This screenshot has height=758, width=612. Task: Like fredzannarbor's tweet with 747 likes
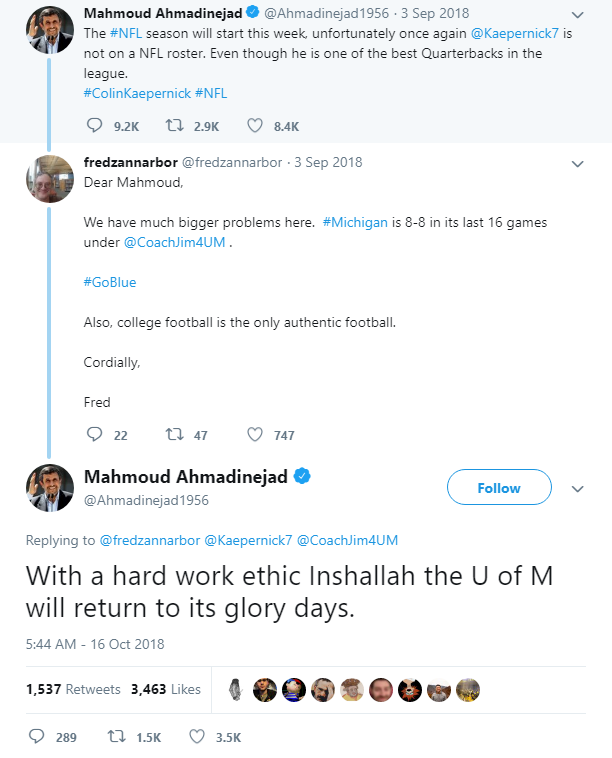pyautogui.click(x=255, y=435)
